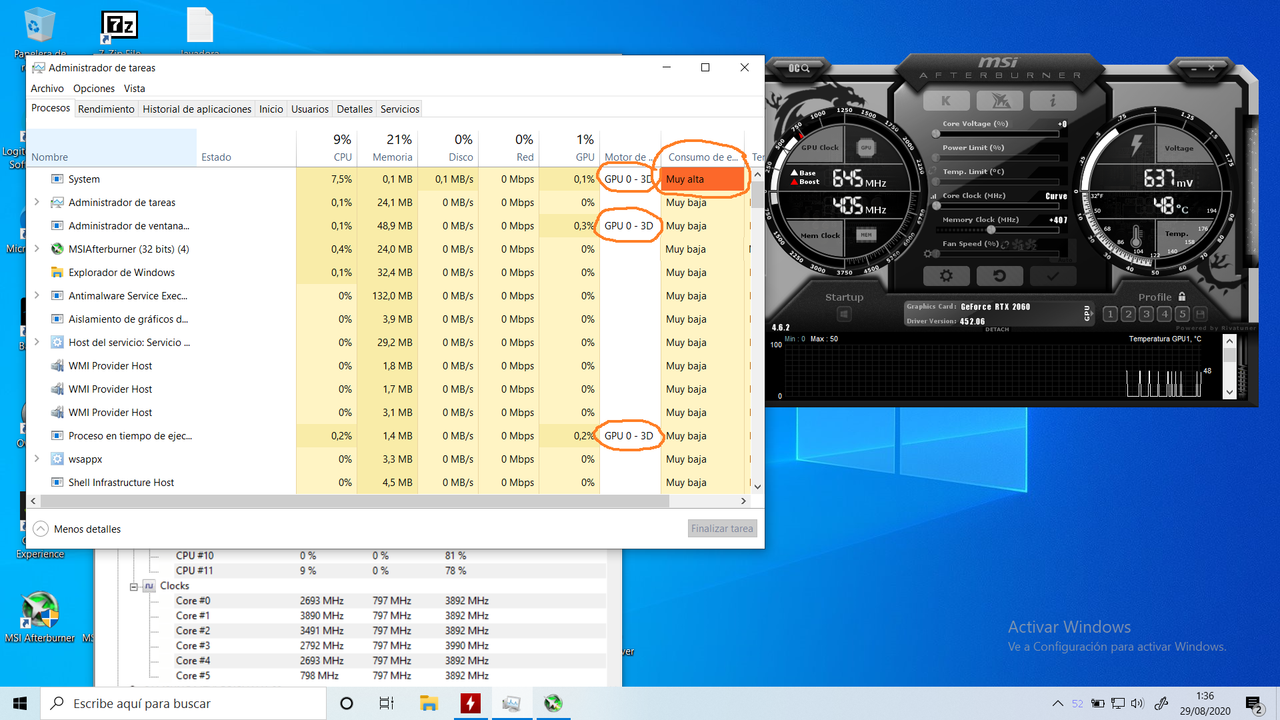Collapse the Clocks tree node
Screen dimensions: 1280x720
[133, 586]
